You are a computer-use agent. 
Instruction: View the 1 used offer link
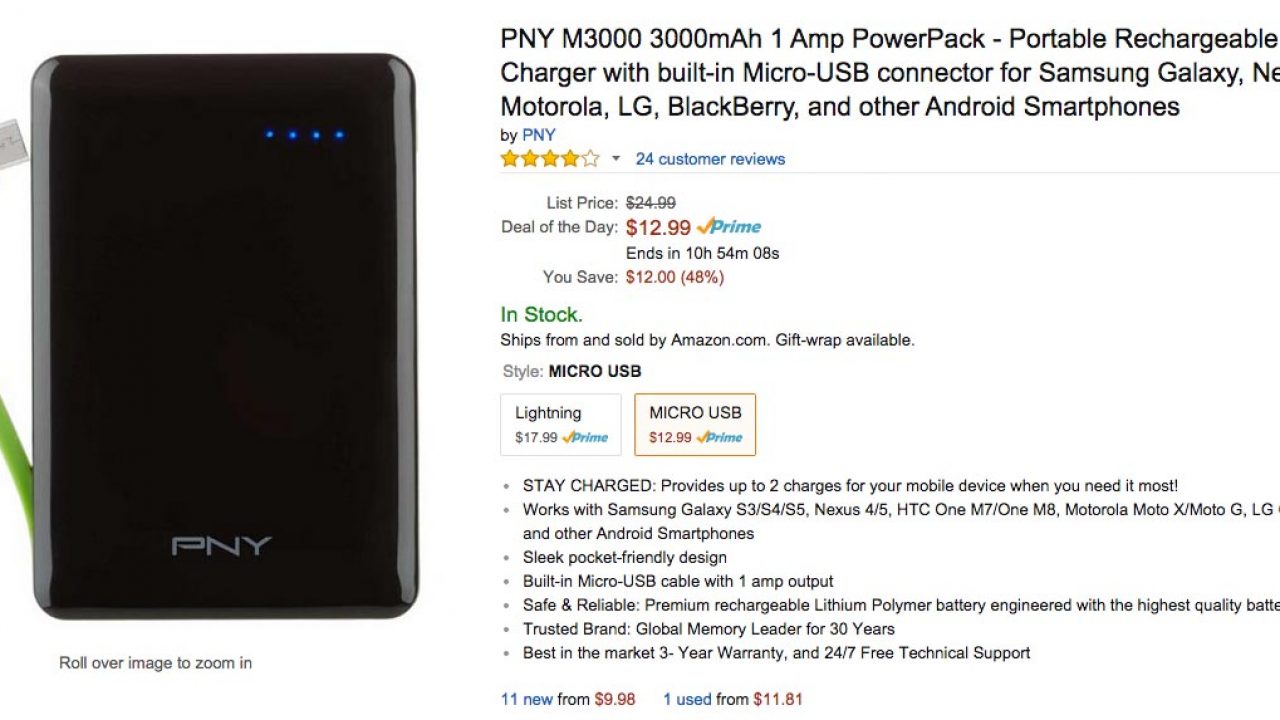(x=687, y=699)
